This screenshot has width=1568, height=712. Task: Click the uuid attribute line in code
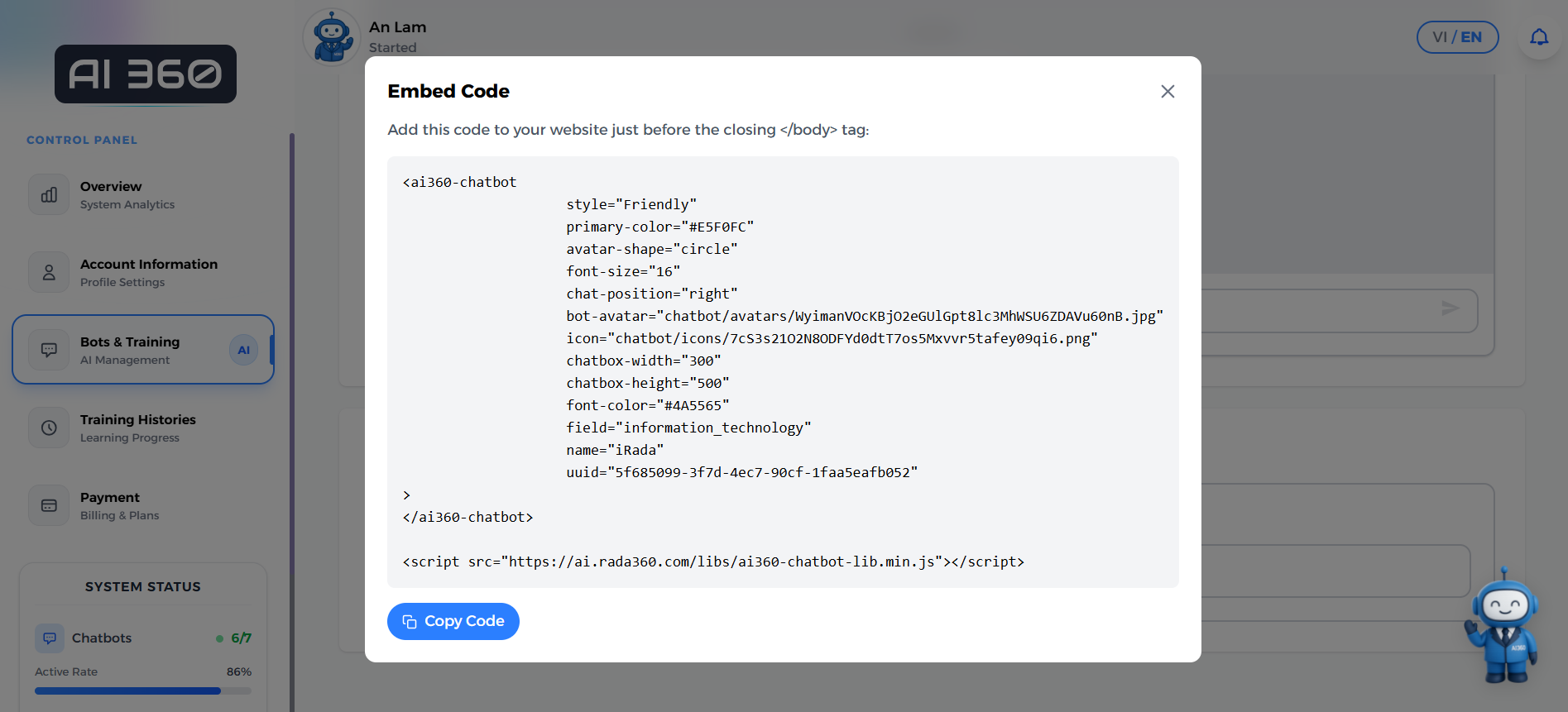(742, 472)
